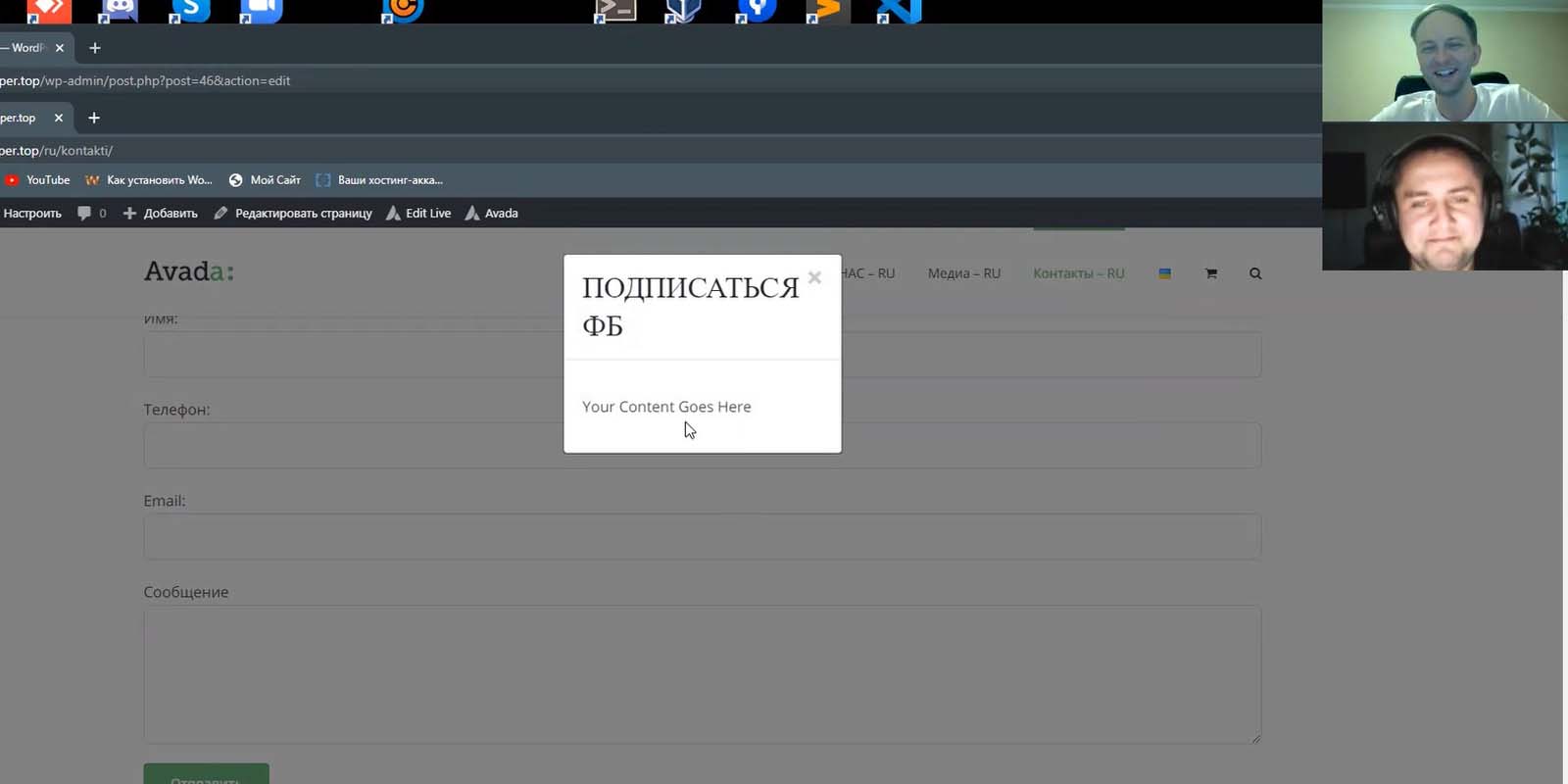Click the top webcam video thumbnail
Screen dimensions: 1568x784
click(x=1445, y=61)
